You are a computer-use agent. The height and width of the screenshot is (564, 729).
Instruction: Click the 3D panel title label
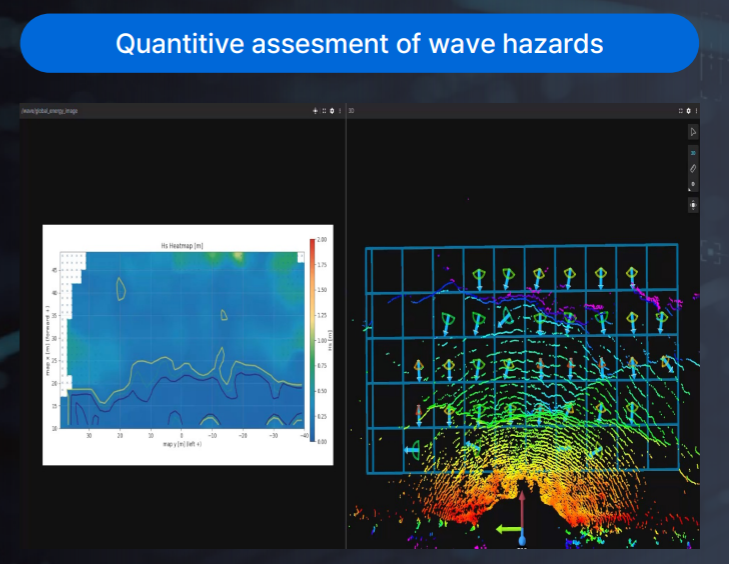[351, 111]
